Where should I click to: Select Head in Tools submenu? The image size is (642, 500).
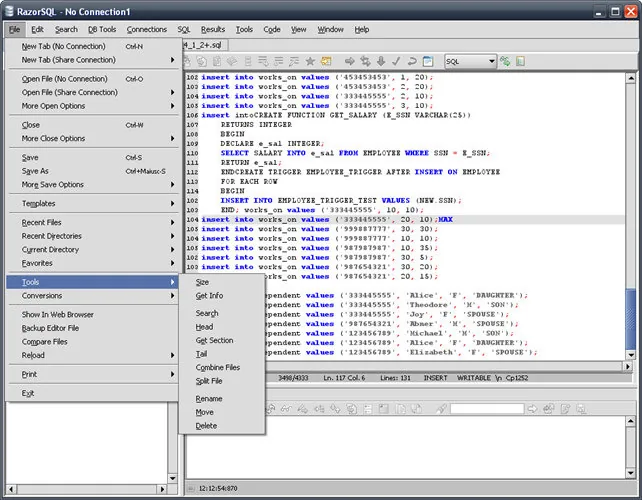pos(222,327)
